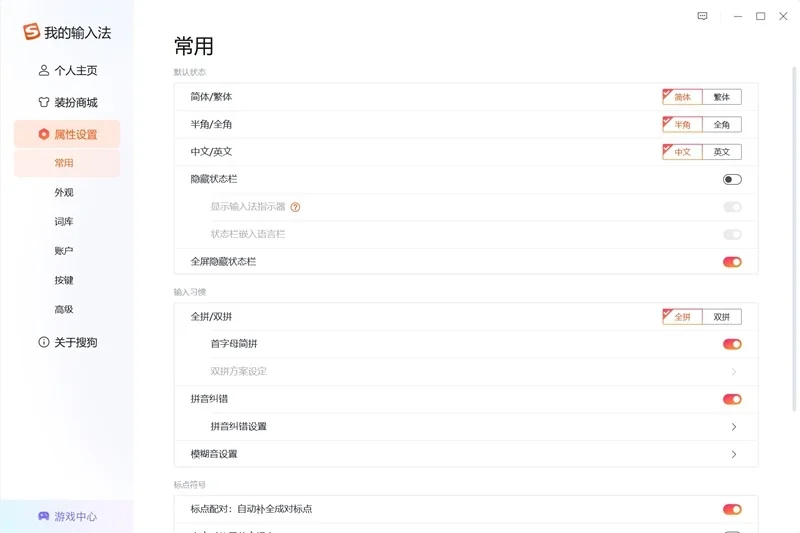
Task: Click 双拼方案设定 row label
Action: (x=239, y=371)
